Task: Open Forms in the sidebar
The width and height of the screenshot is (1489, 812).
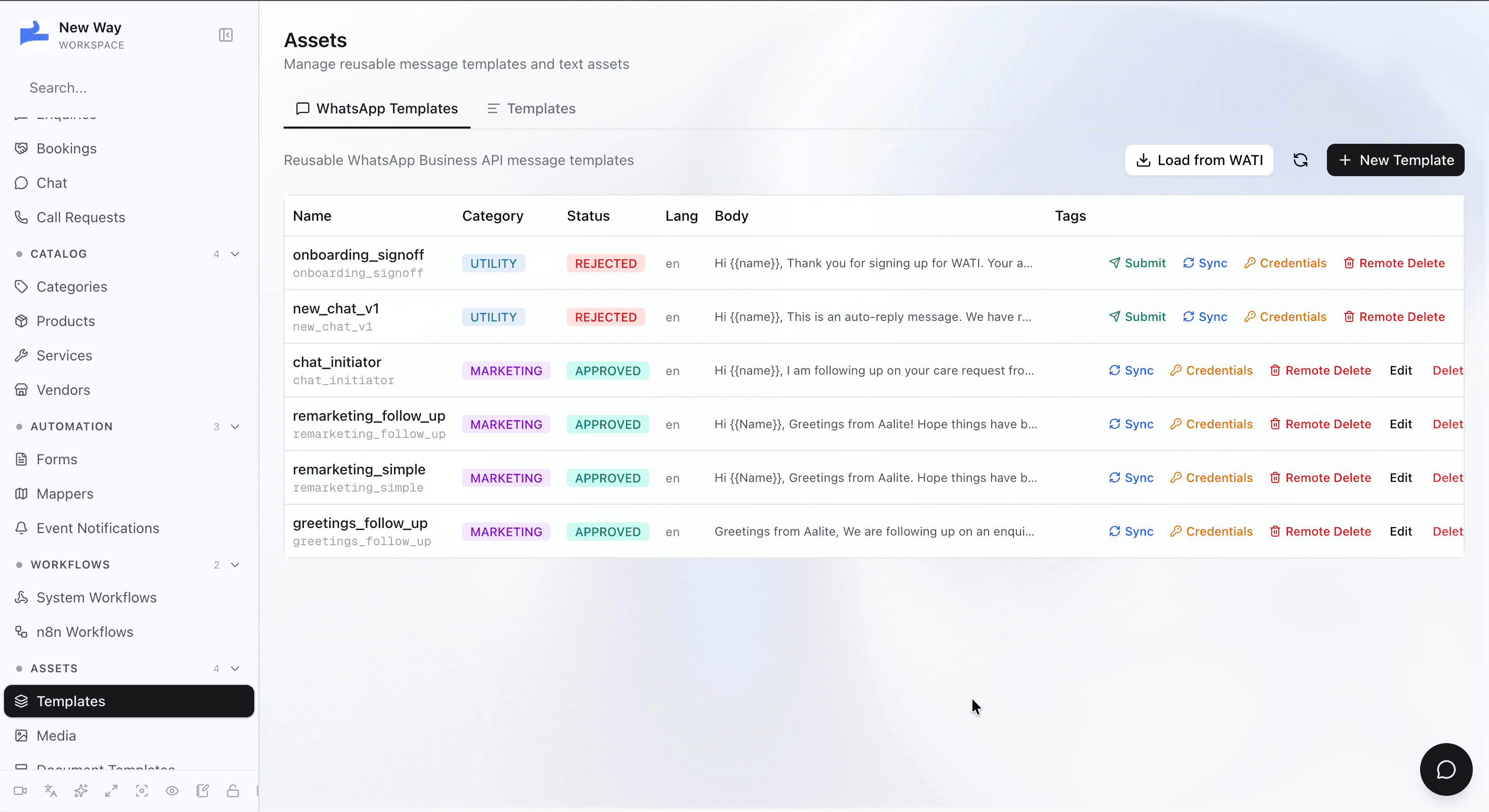Action: (x=129, y=460)
